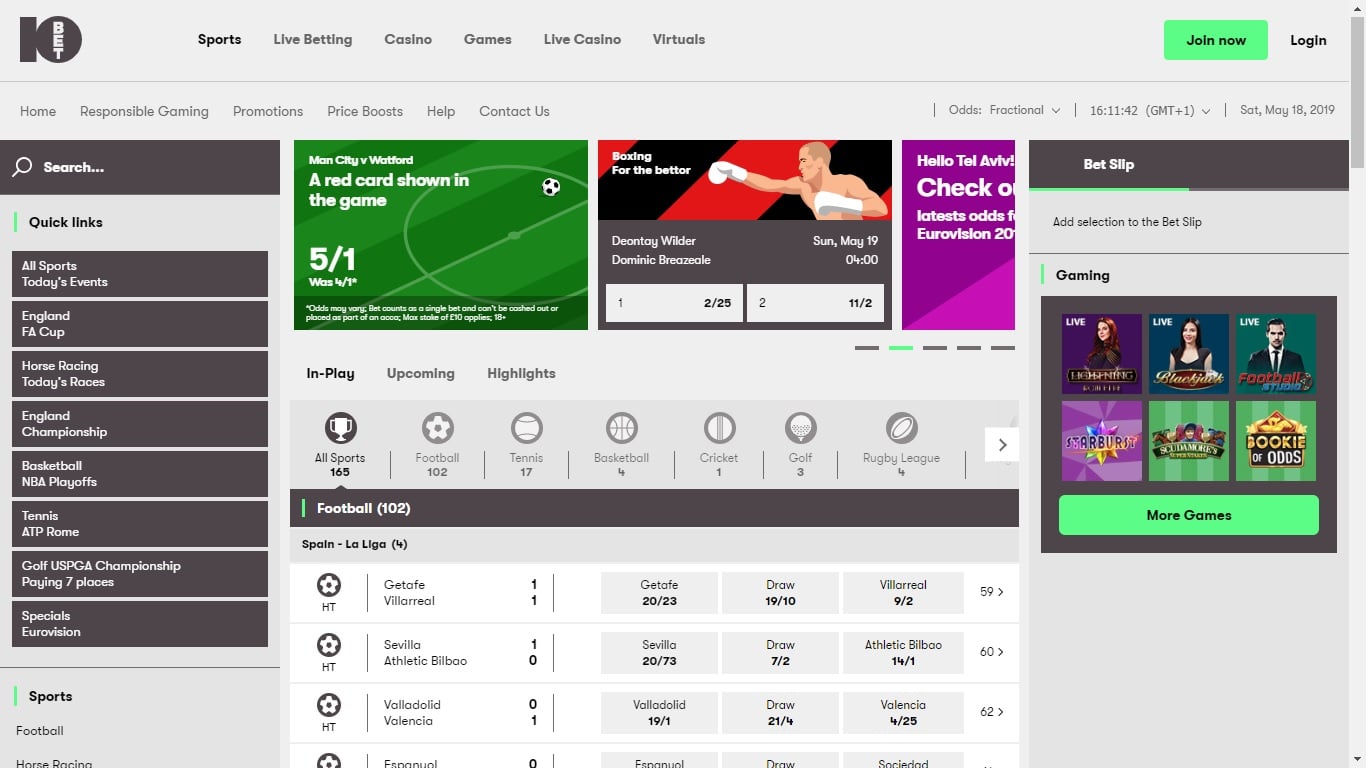
Task: Click the football icon beside Valladolid match
Action: click(328, 705)
